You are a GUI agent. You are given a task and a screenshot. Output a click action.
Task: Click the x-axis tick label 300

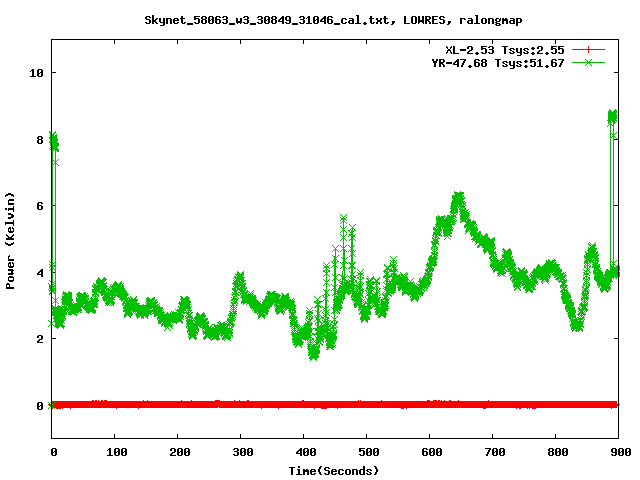click(242, 452)
